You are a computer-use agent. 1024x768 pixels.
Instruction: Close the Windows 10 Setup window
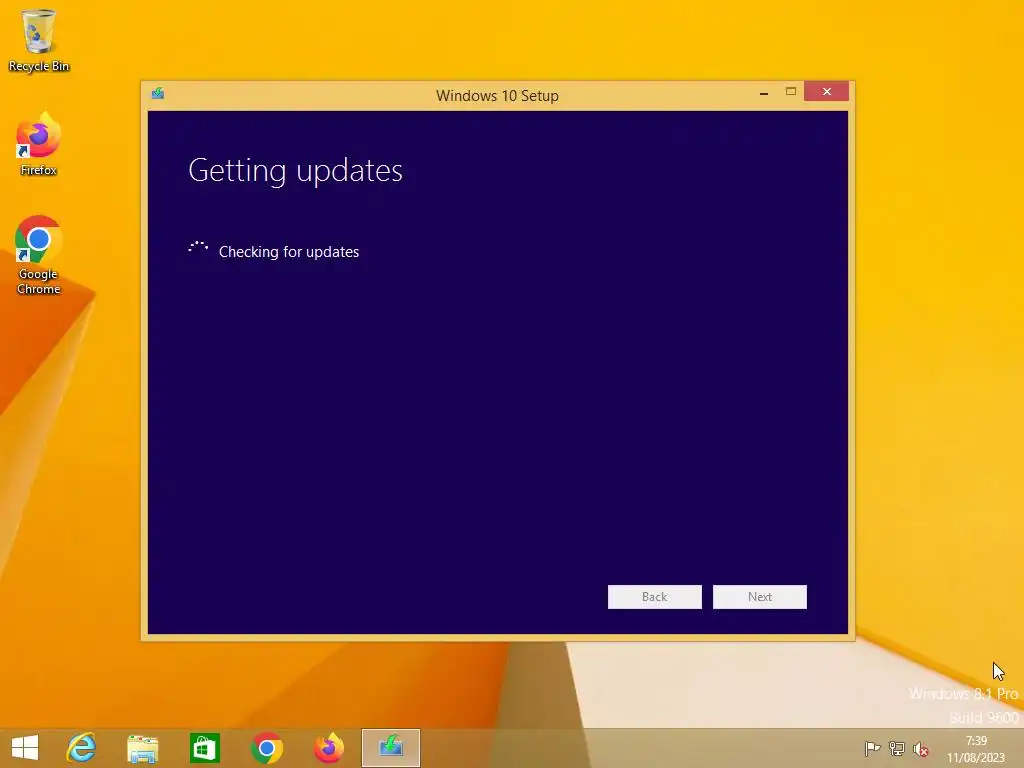826,91
